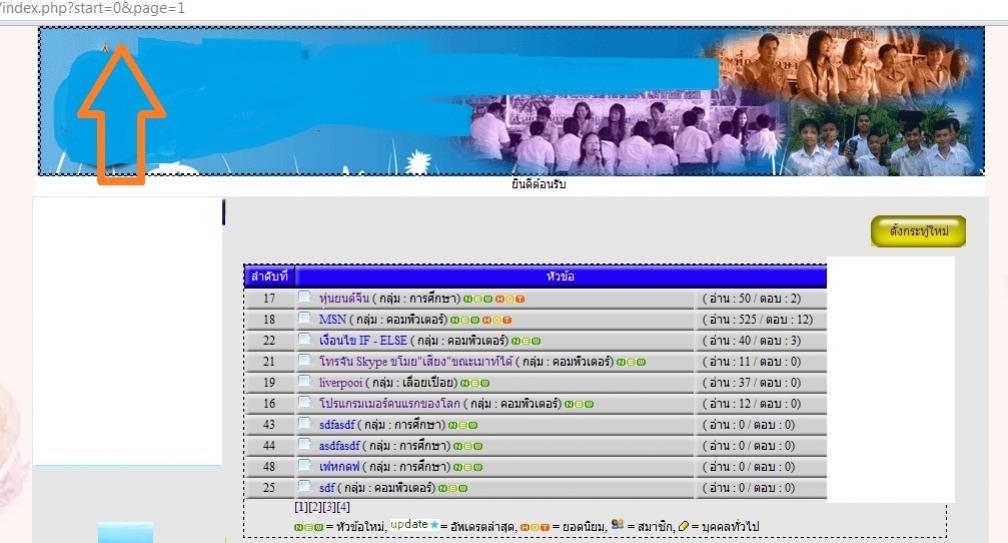Click green NEW badge on MSN row

click(x=465, y=320)
